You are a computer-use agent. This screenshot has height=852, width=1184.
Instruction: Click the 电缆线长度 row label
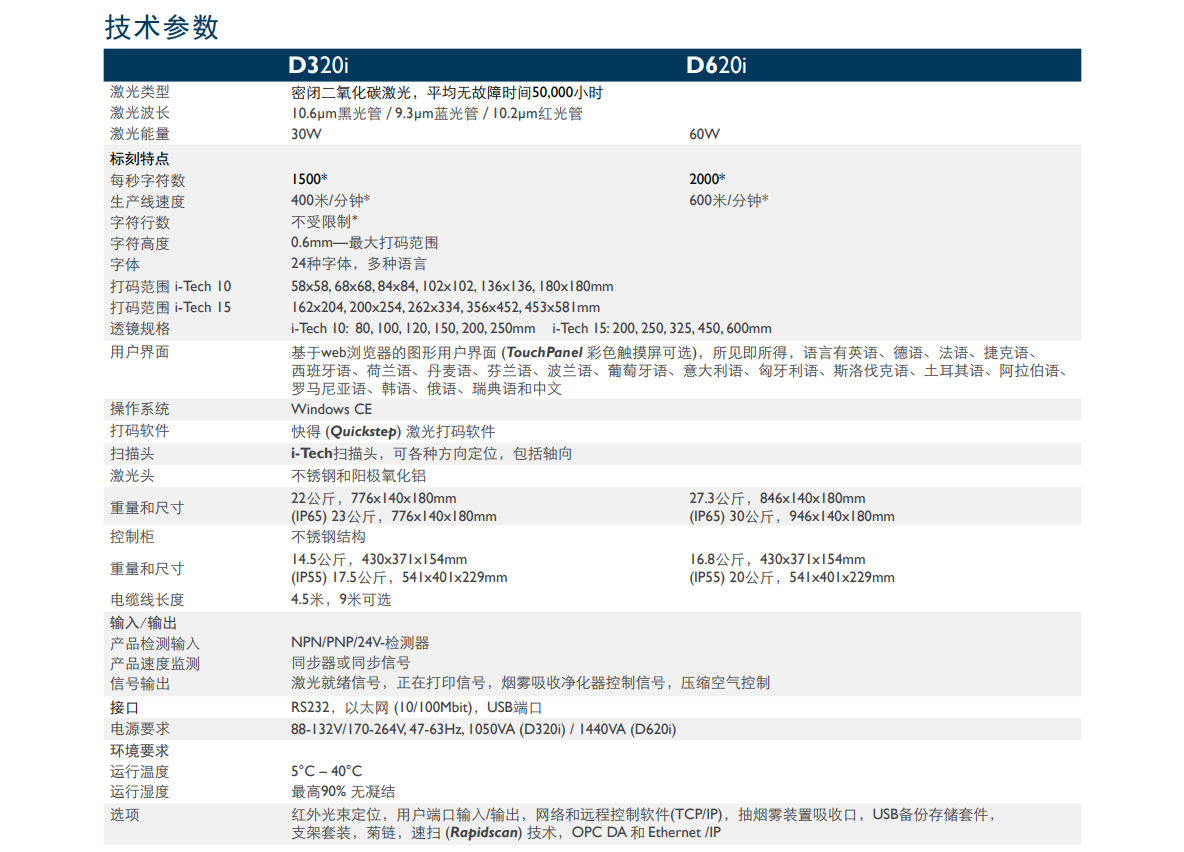coord(147,600)
